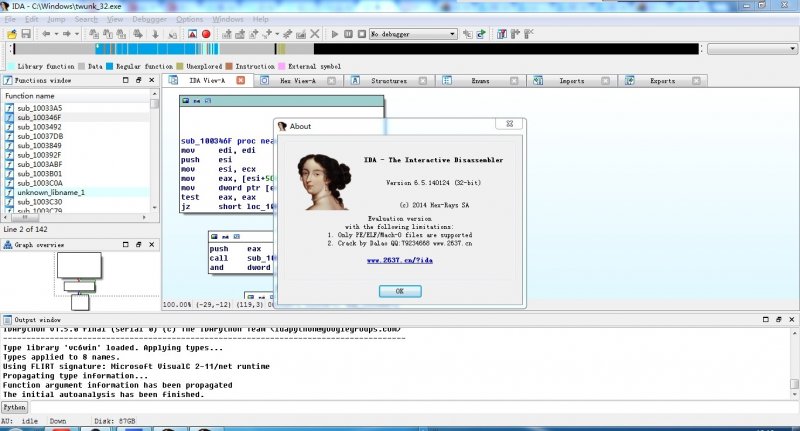The image size is (800, 431).
Task: Switch to the Exports tab
Action: pyautogui.click(x=663, y=81)
